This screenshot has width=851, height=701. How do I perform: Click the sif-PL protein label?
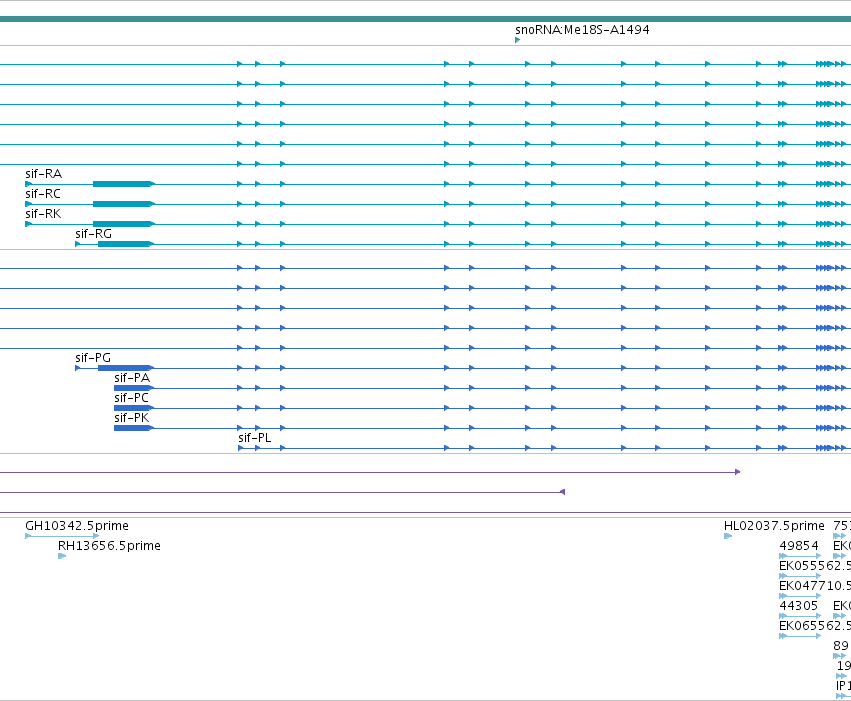(x=255, y=438)
